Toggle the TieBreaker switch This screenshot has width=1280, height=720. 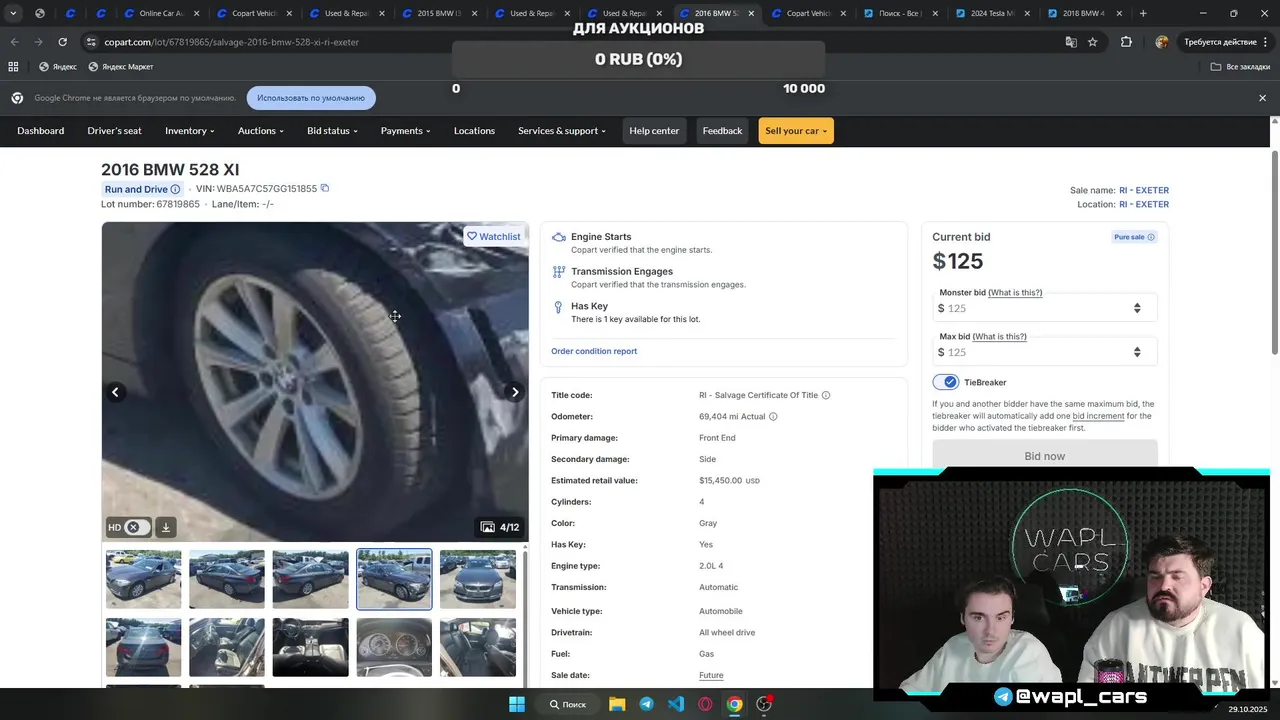(x=945, y=382)
